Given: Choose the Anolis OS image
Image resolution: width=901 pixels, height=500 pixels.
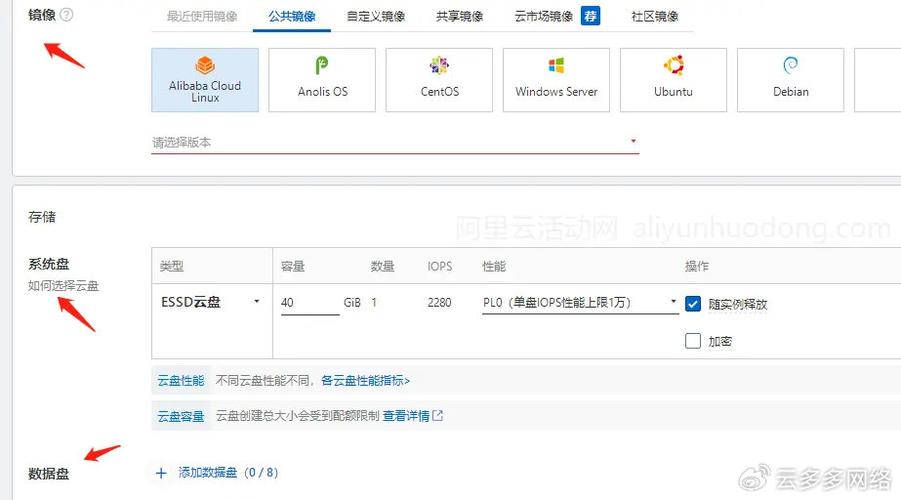Looking at the screenshot, I should point(322,80).
